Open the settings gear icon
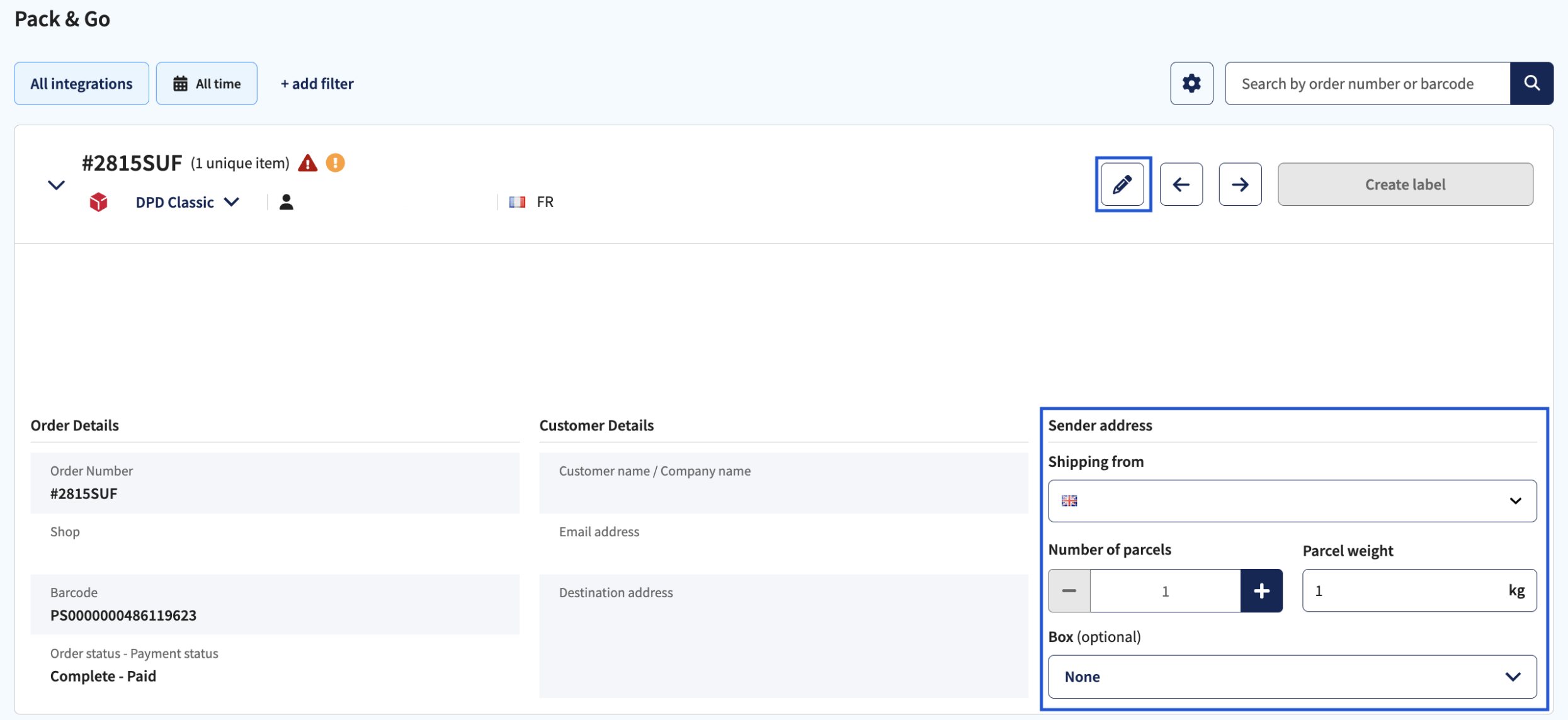This screenshot has height=720, width=1568. pyautogui.click(x=1191, y=83)
